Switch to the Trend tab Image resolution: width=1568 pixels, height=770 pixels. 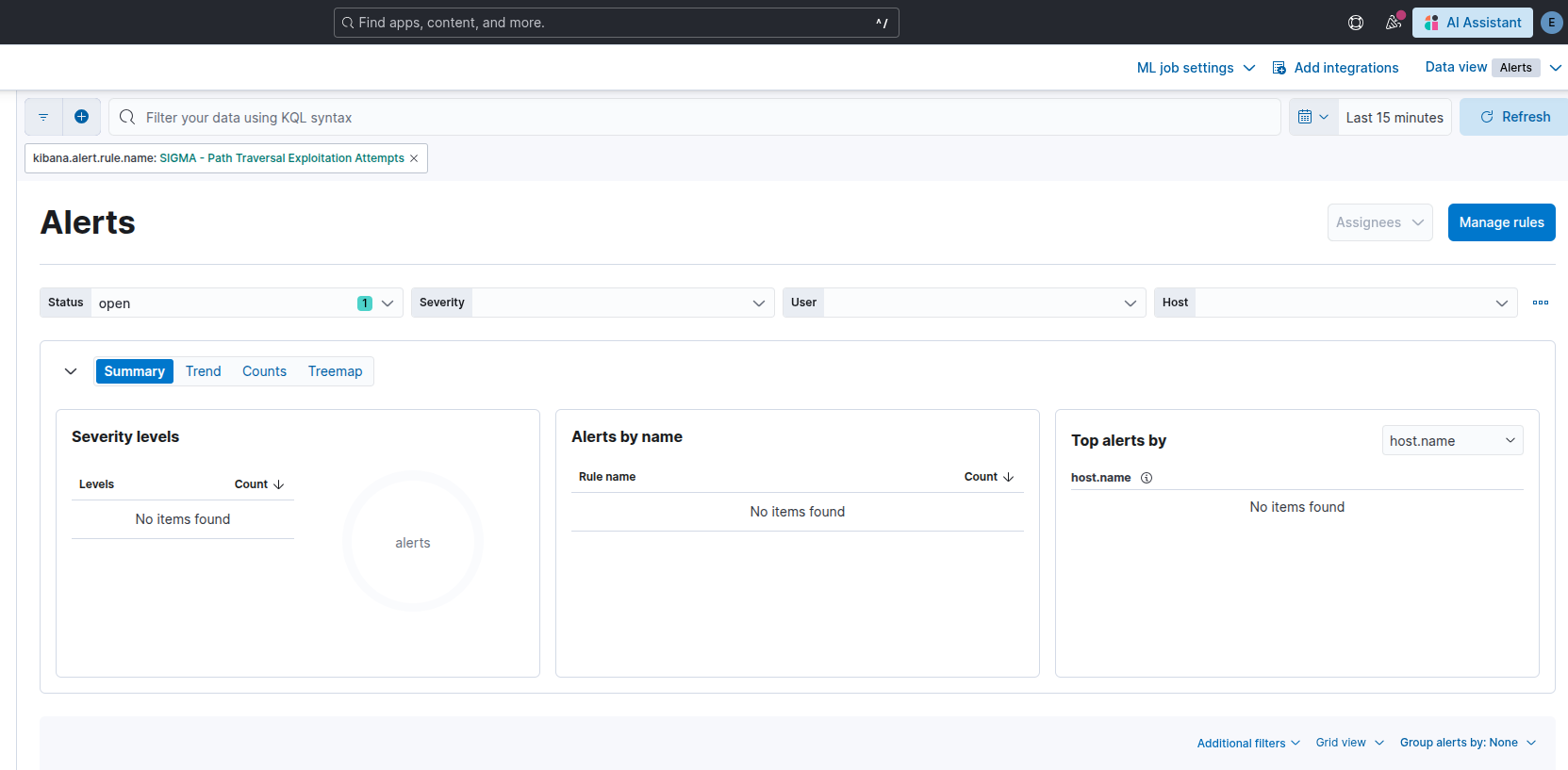(x=203, y=371)
